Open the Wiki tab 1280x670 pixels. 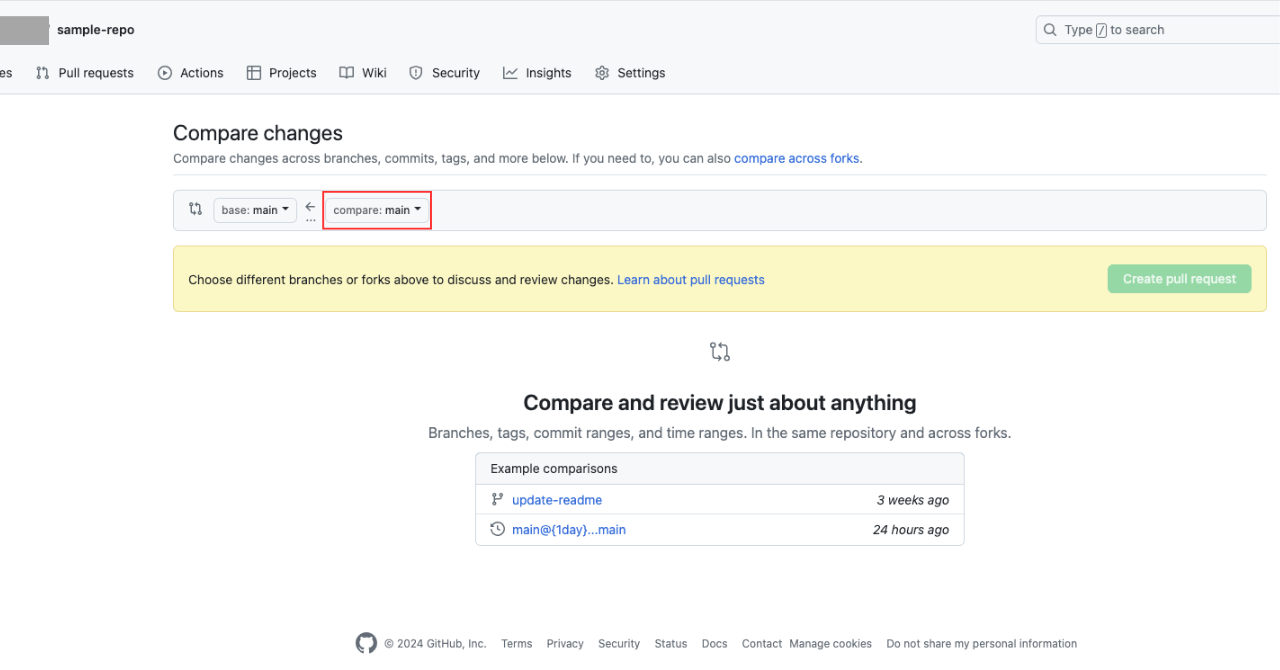point(363,73)
